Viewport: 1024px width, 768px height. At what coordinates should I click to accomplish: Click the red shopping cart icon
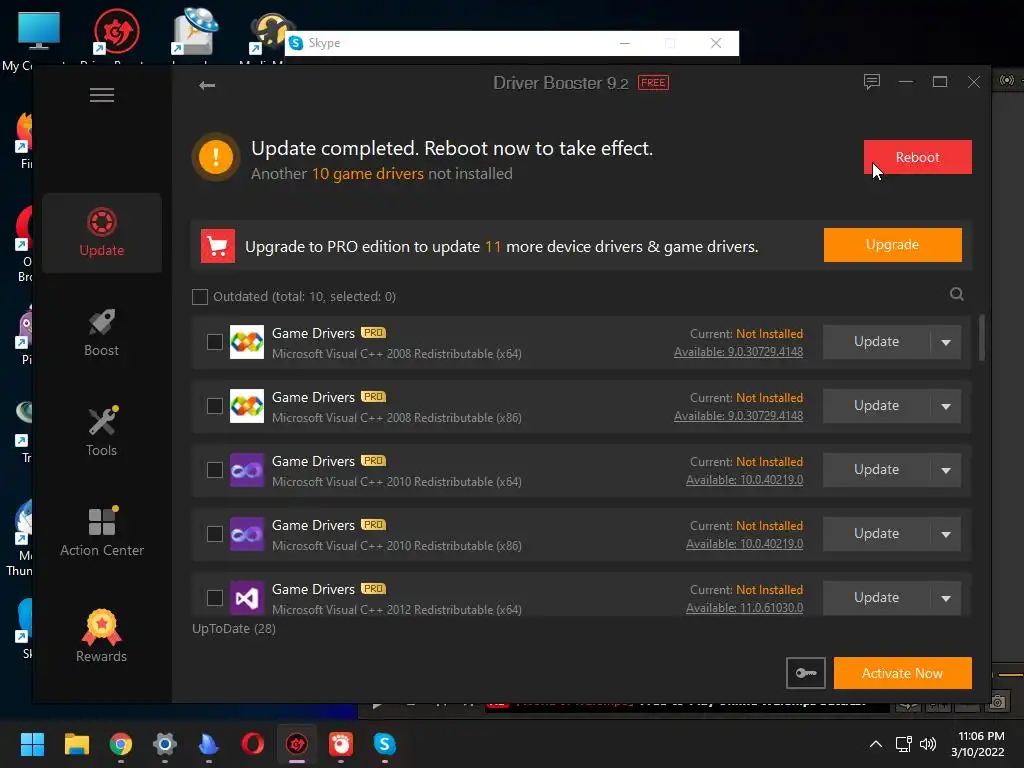[217, 246]
